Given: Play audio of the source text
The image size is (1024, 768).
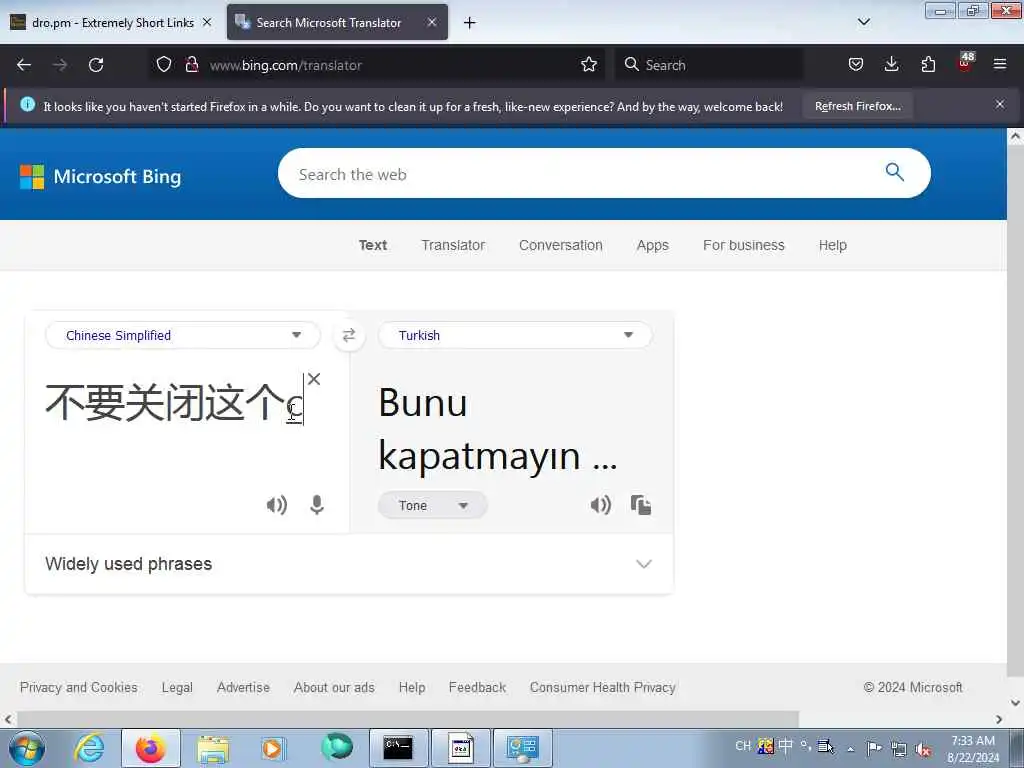Looking at the screenshot, I should pos(277,505).
